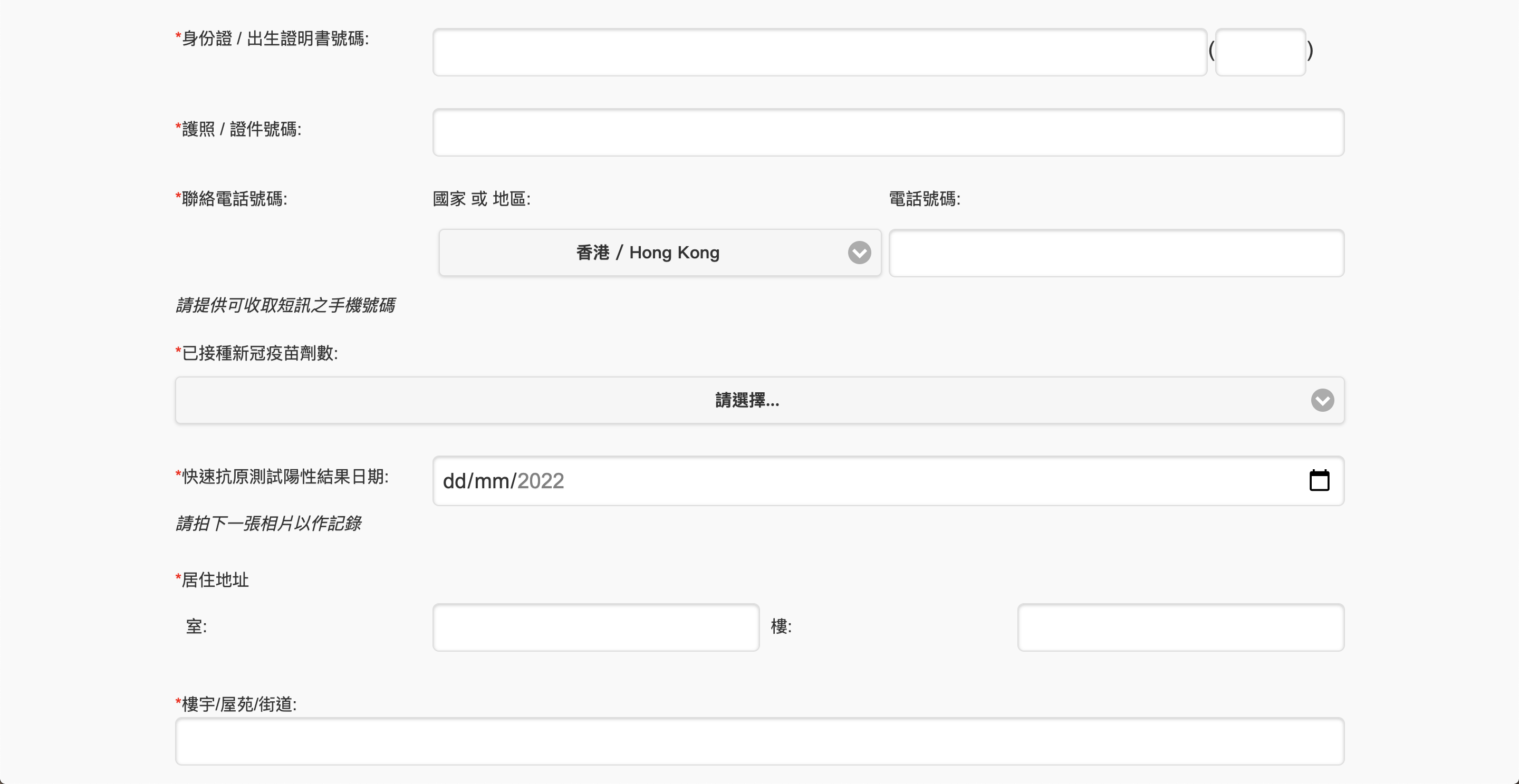Click the 室 room number input
Screen dimensions: 1519x784
pyautogui.click(x=595, y=626)
